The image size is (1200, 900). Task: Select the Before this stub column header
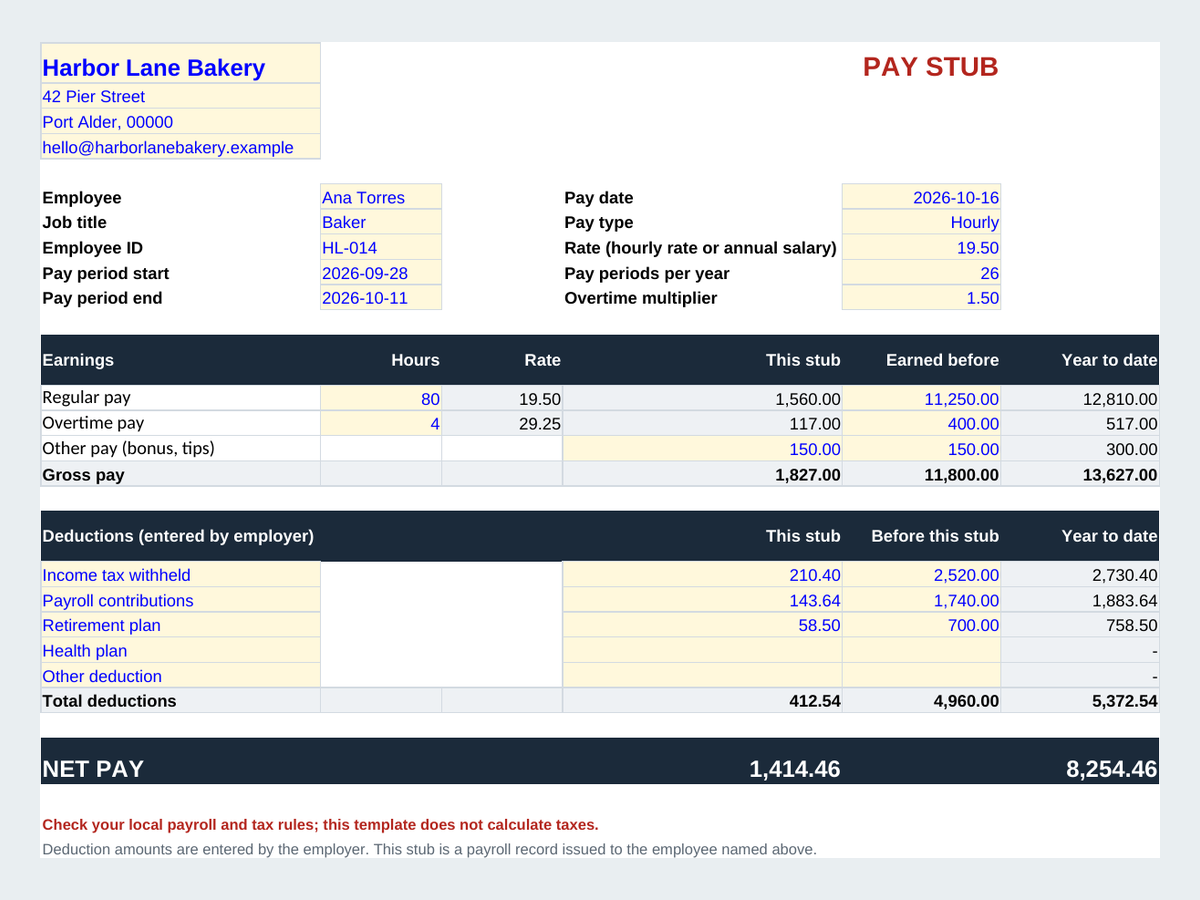coord(935,536)
